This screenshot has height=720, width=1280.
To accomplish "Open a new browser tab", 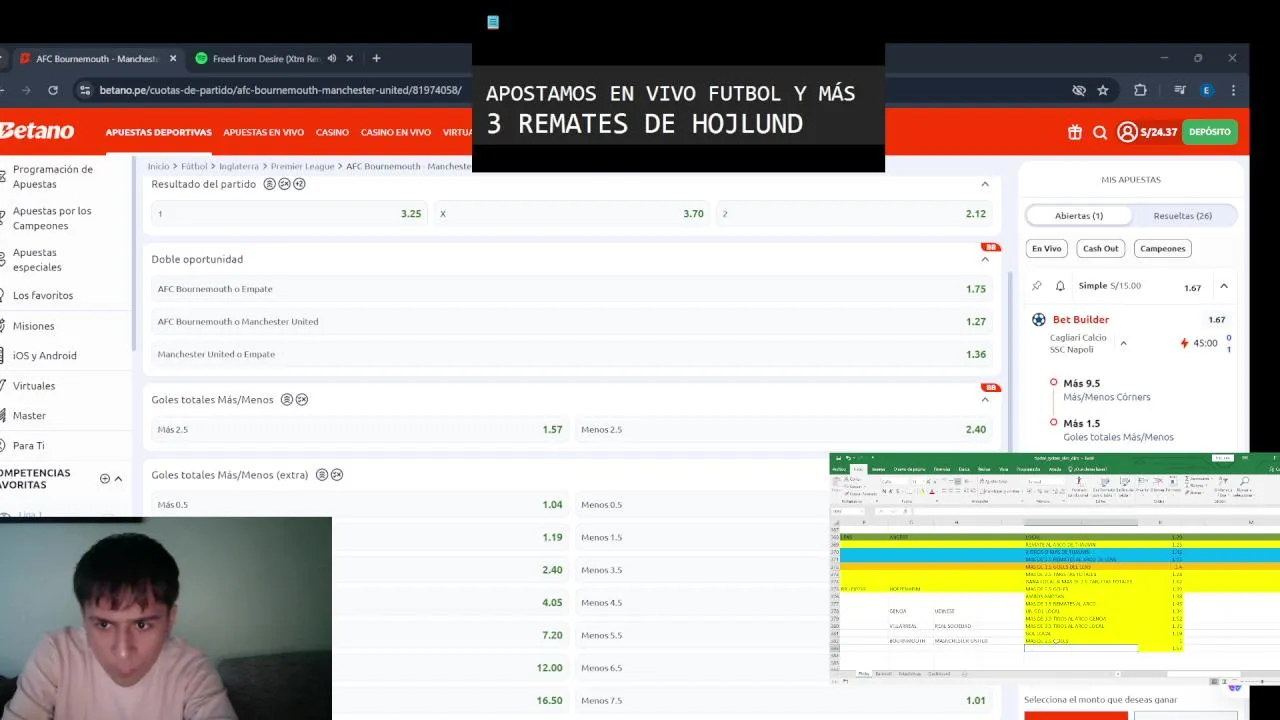I will pyautogui.click(x=376, y=58).
